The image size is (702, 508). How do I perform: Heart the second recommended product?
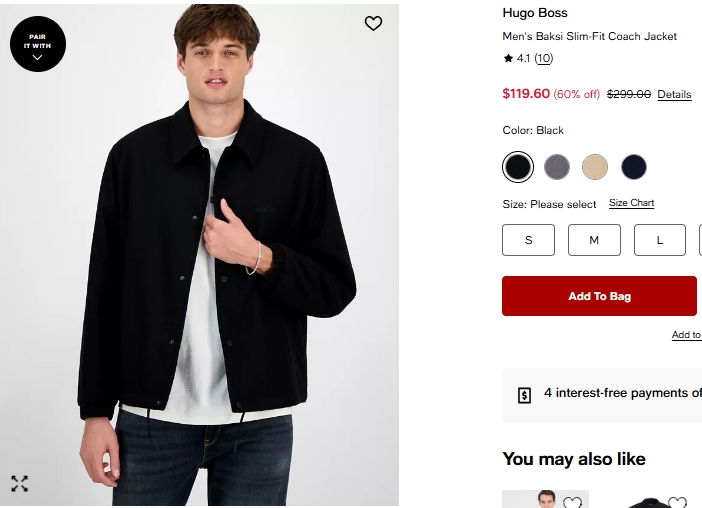pos(677,503)
